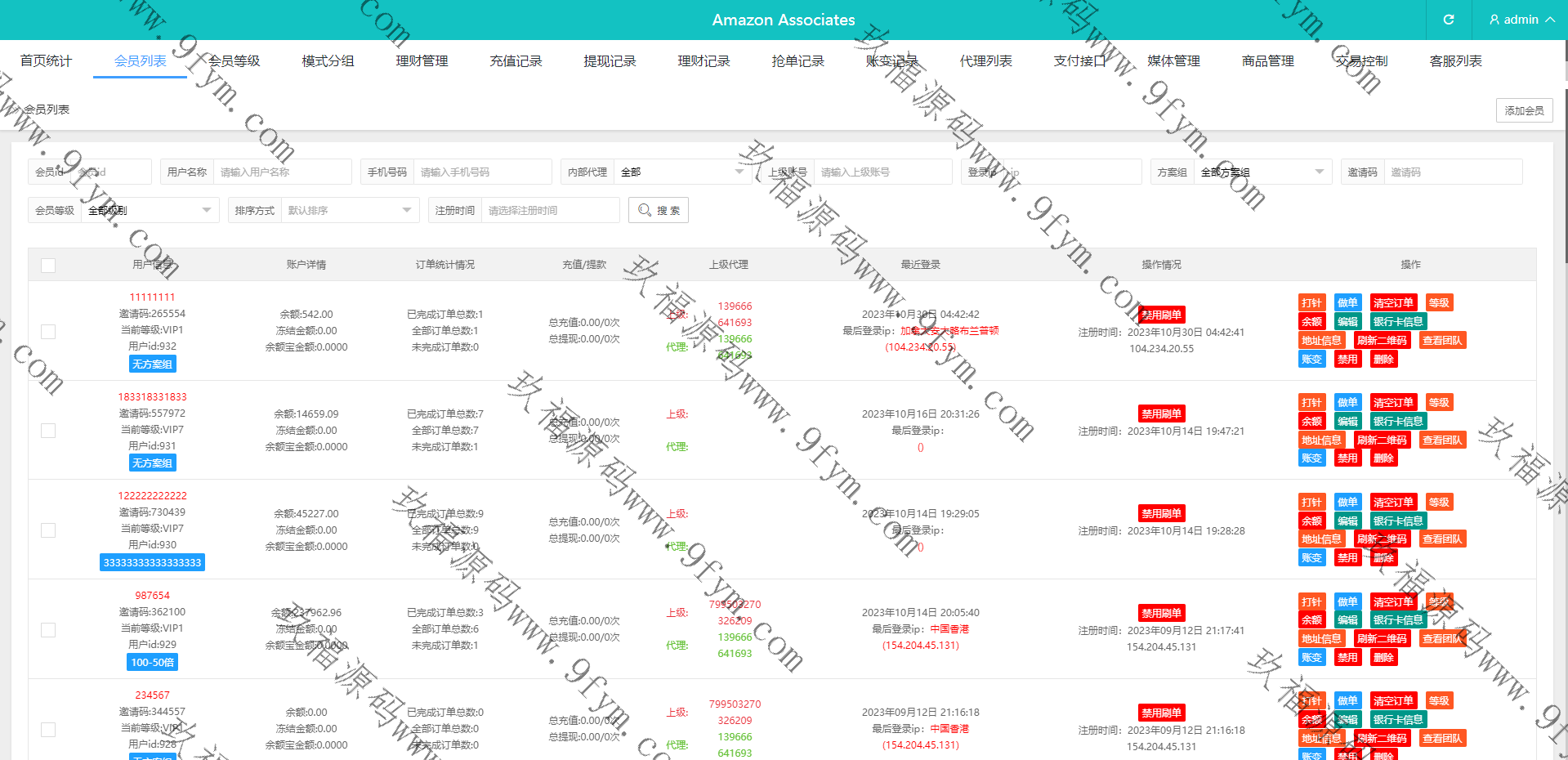Click 打针 for user 11111111
The image size is (1568, 760).
click(1311, 303)
